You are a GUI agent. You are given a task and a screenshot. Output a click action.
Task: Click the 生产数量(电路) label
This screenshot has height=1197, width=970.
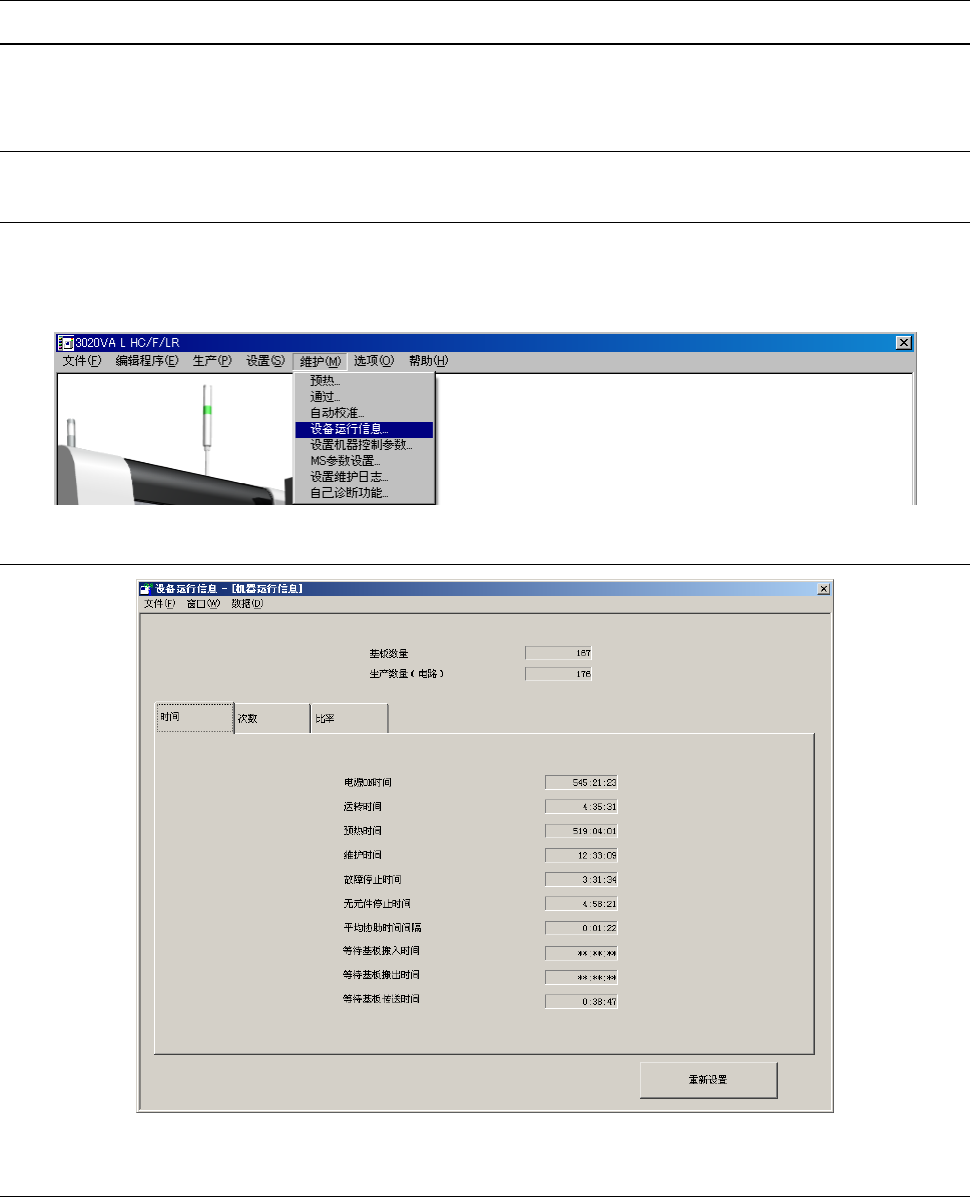click(x=407, y=674)
